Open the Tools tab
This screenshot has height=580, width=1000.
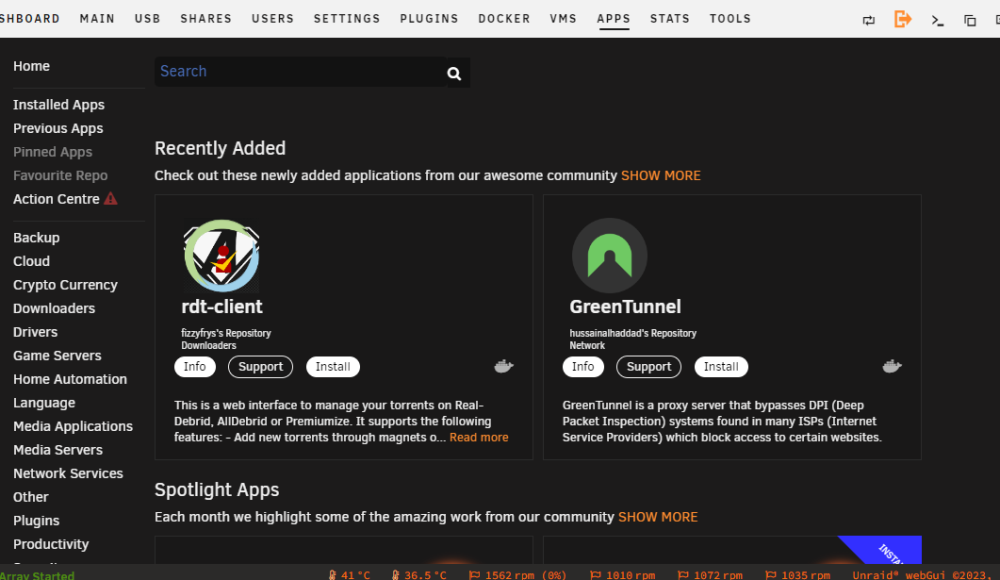coord(730,19)
